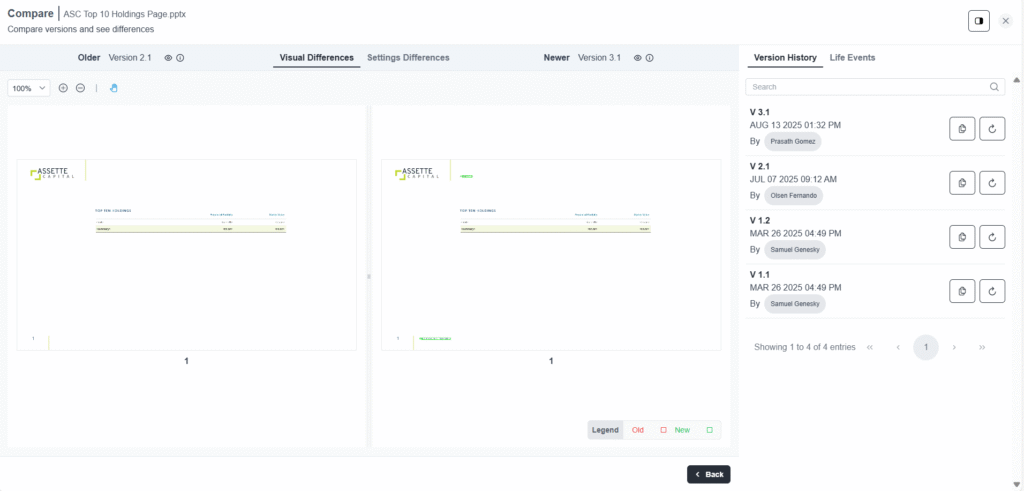Select page 1 in pagination
The image size is (1024, 491).
[x=926, y=347]
